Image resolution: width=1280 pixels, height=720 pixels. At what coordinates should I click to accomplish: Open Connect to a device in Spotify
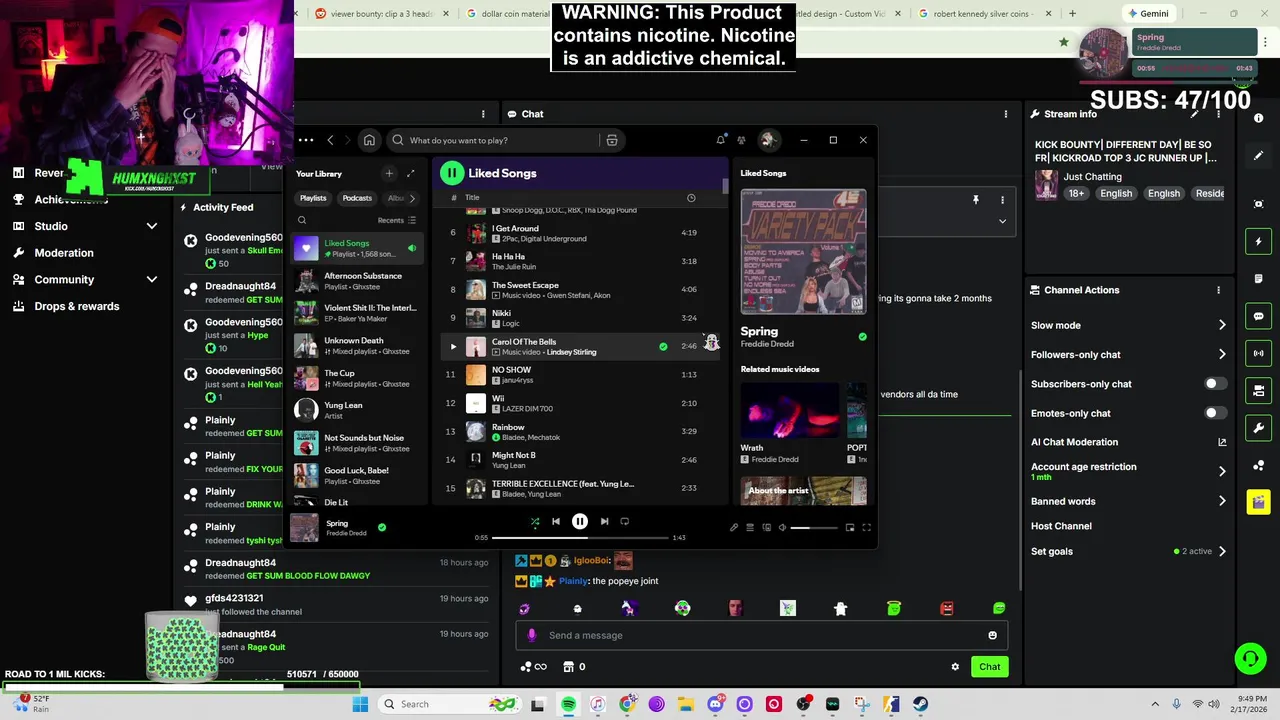pyautogui.click(x=767, y=527)
